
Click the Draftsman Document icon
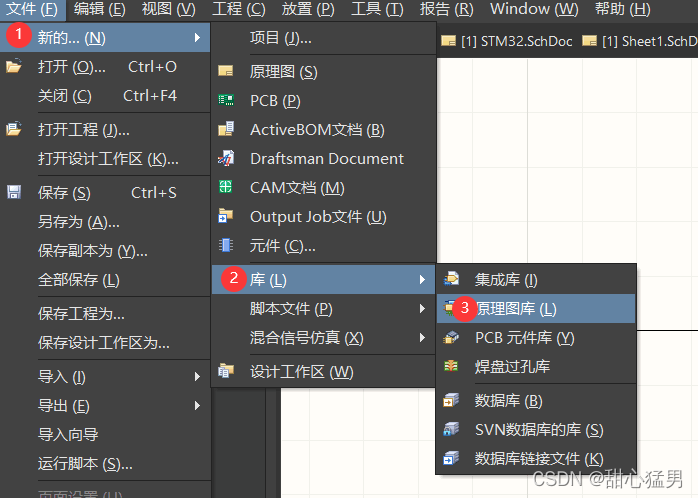(226, 158)
